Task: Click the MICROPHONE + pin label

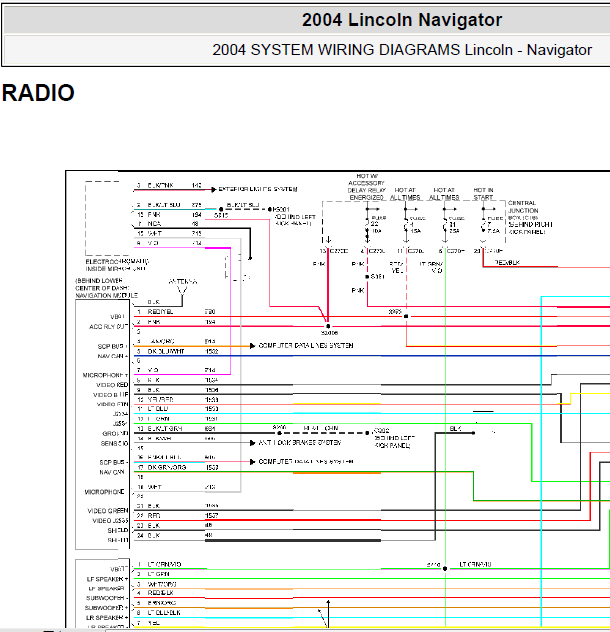Action: tap(105, 375)
